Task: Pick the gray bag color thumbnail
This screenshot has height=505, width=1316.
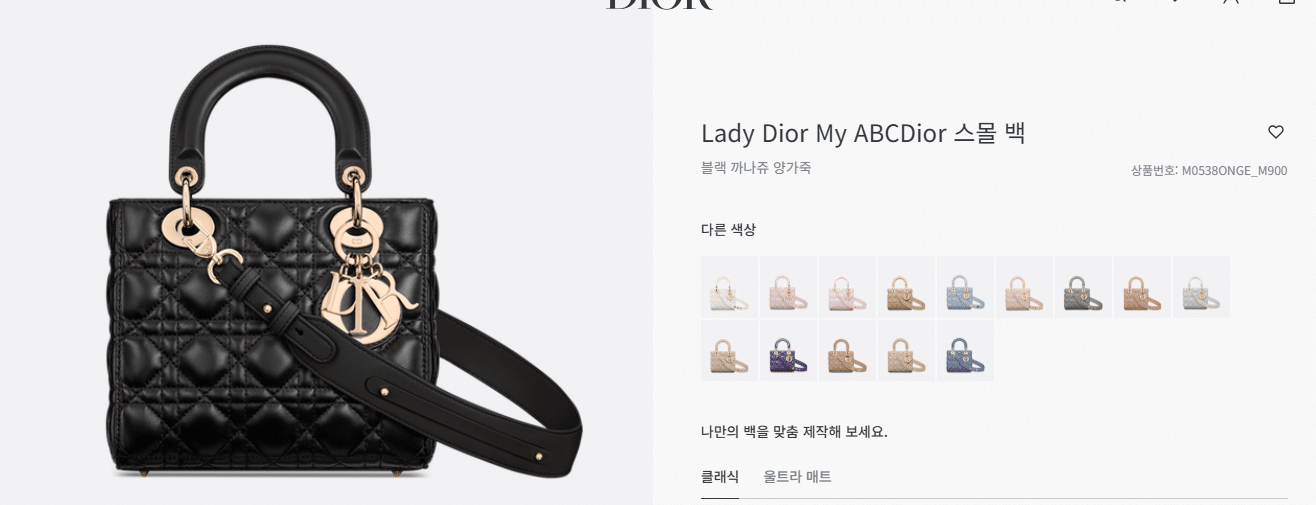Action: 1083,287
